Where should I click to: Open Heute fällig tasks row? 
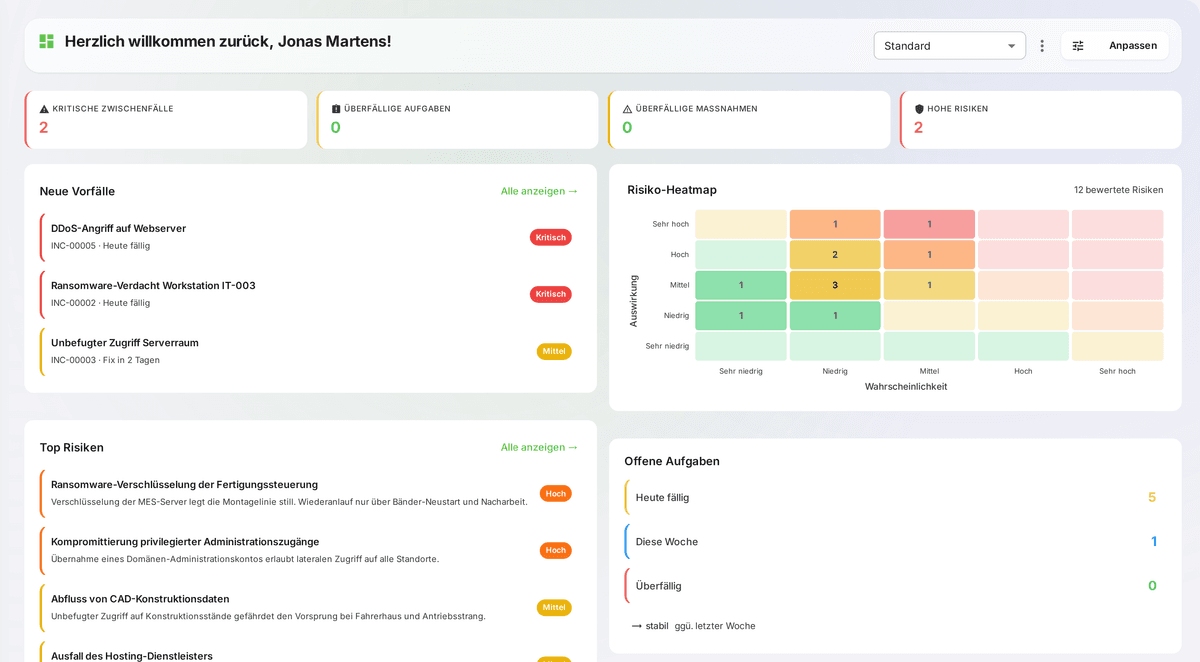coord(895,497)
